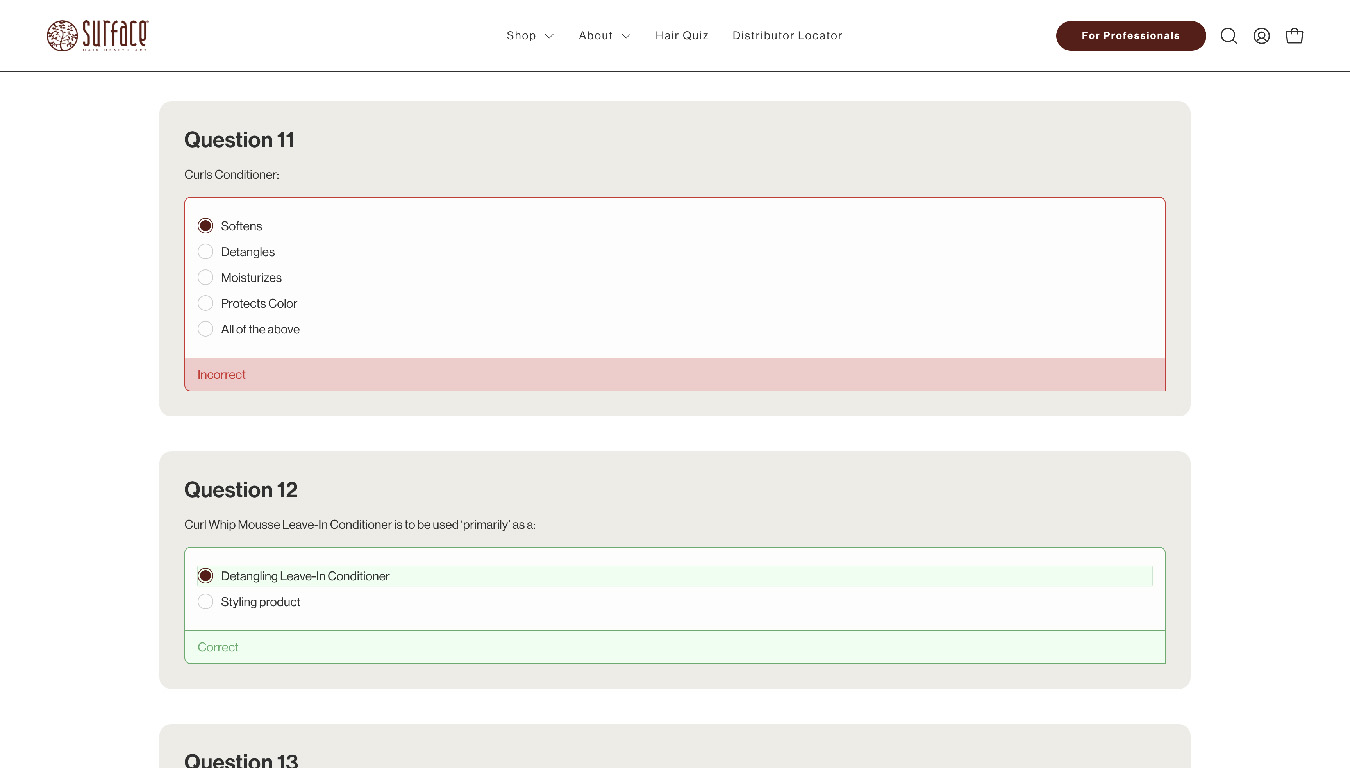The image size is (1350, 768).
Task: Select the Styling product option
Action: tap(205, 602)
